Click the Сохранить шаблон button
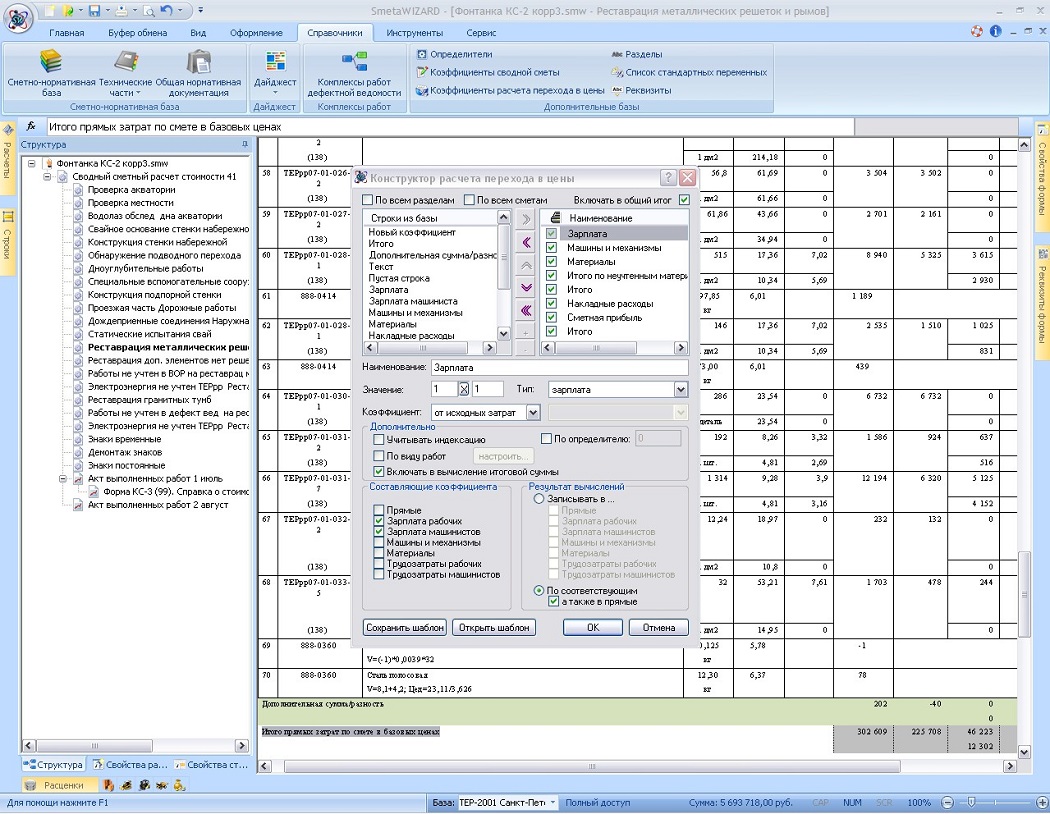The image size is (1050, 814). pos(405,627)
